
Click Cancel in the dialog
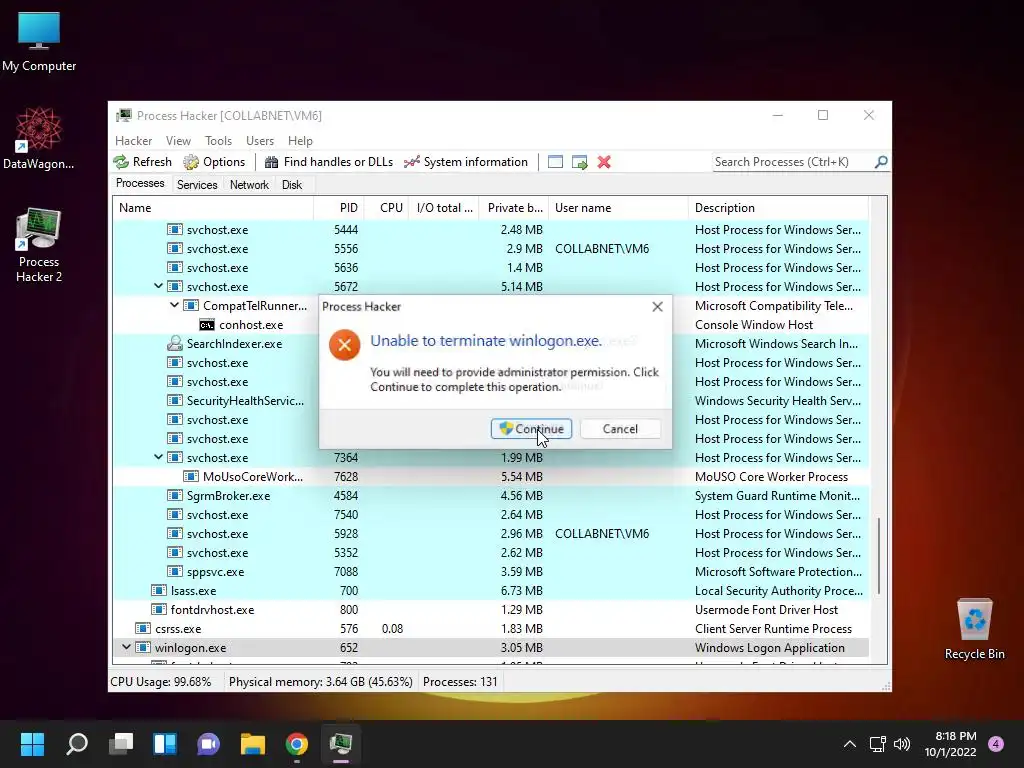pos(620,429)
